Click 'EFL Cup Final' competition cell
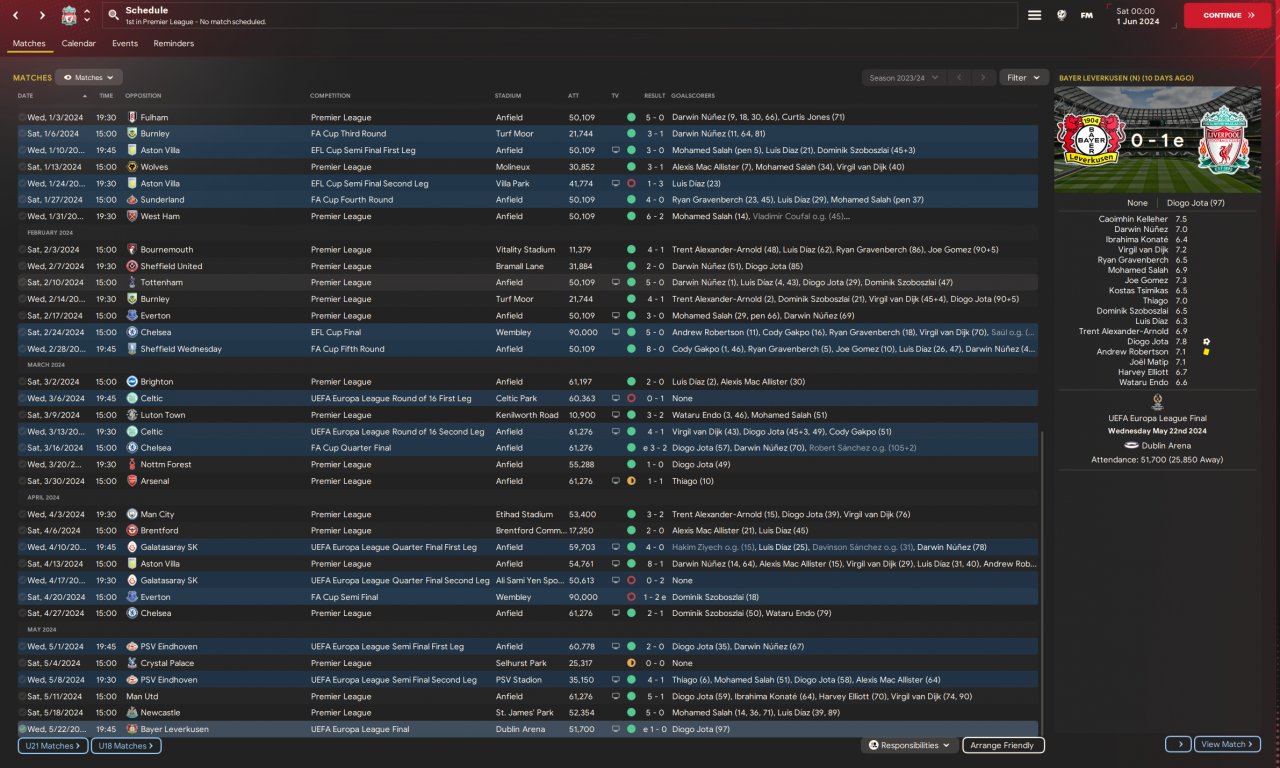 tap(336, 332)
